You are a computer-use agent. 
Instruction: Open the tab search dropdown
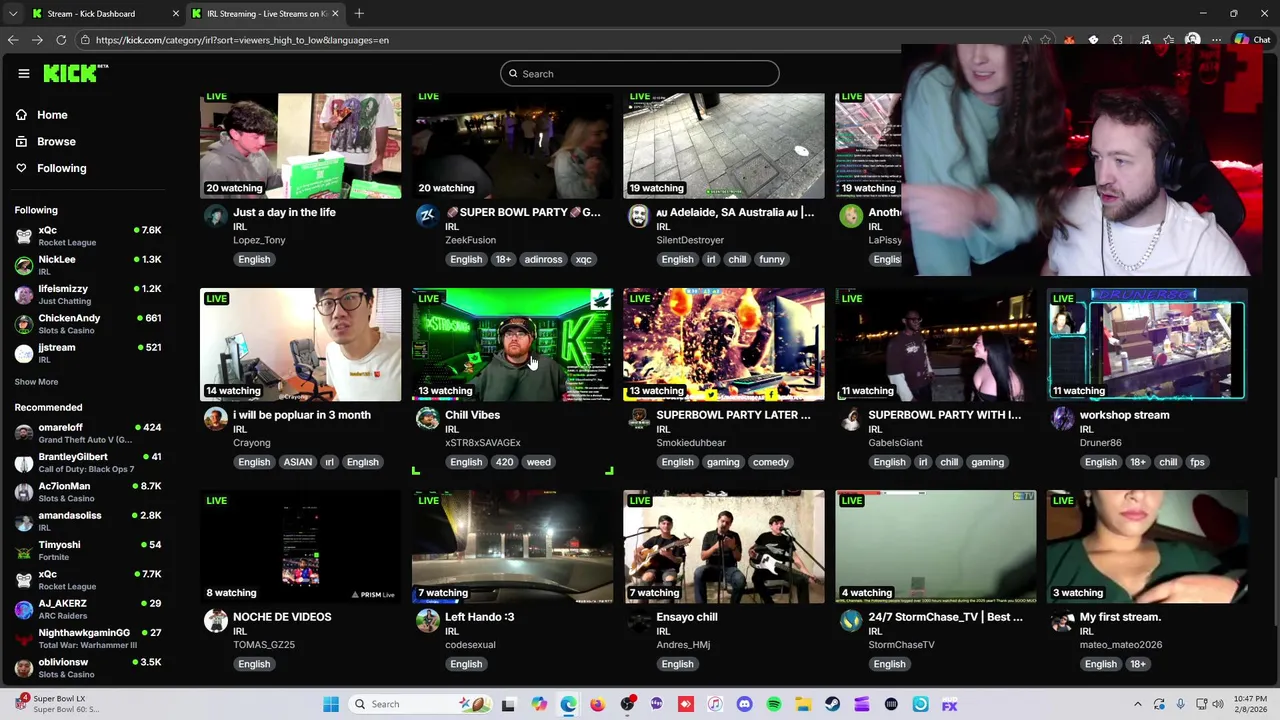13,13
